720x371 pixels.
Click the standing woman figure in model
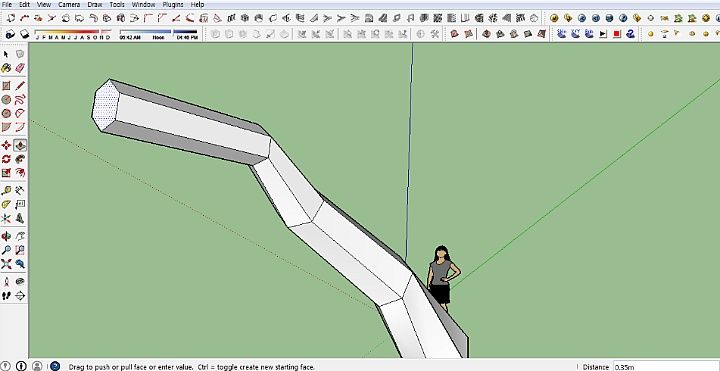point(443,279)
